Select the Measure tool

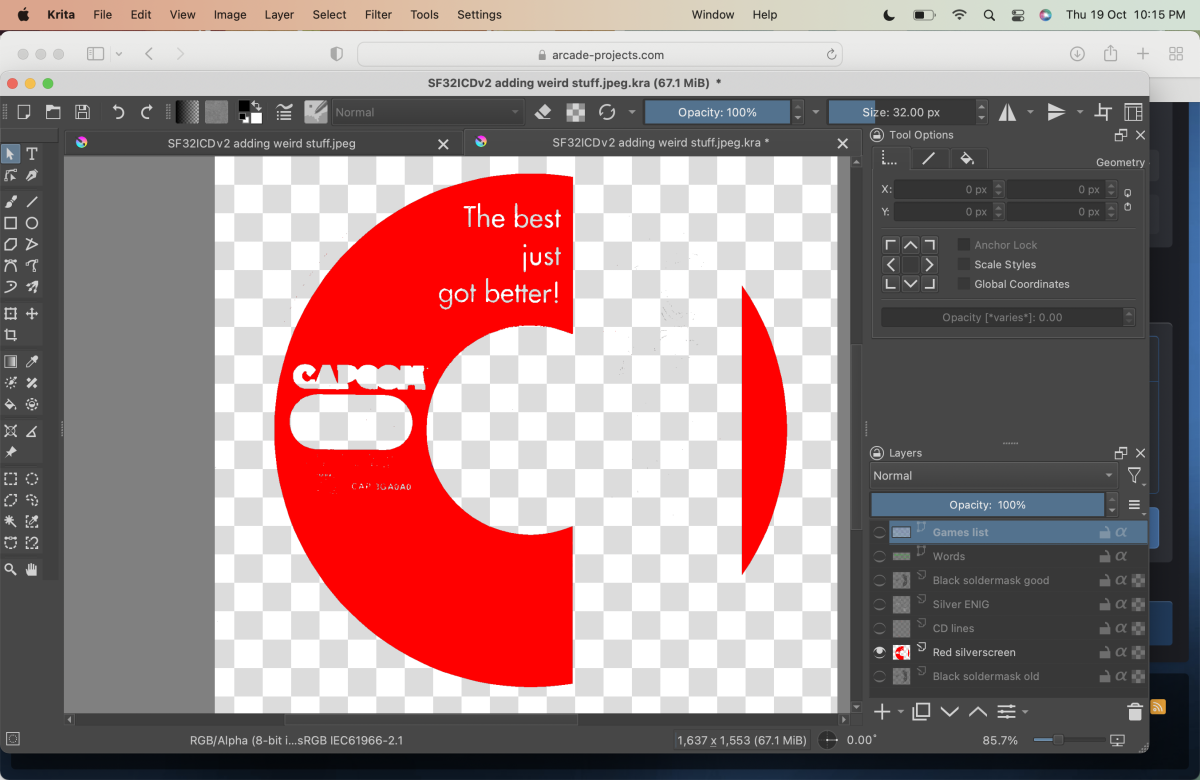coord(32,431)
